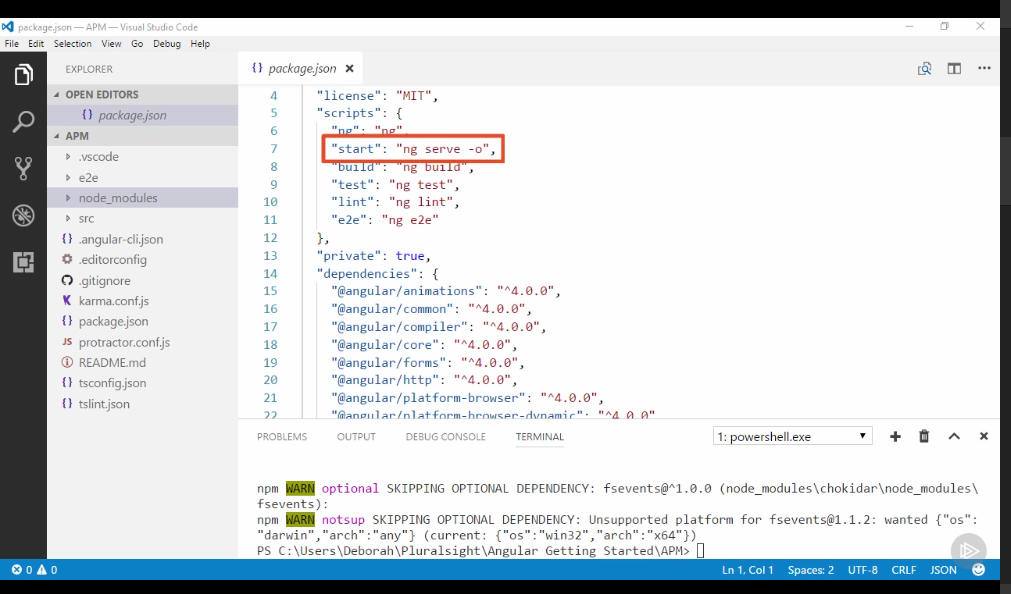The width and height of the screenshot is (1011, 594).
Task: Select README.md in the Explorer tree
Action: pyautogui.click(x=110, y=362)
